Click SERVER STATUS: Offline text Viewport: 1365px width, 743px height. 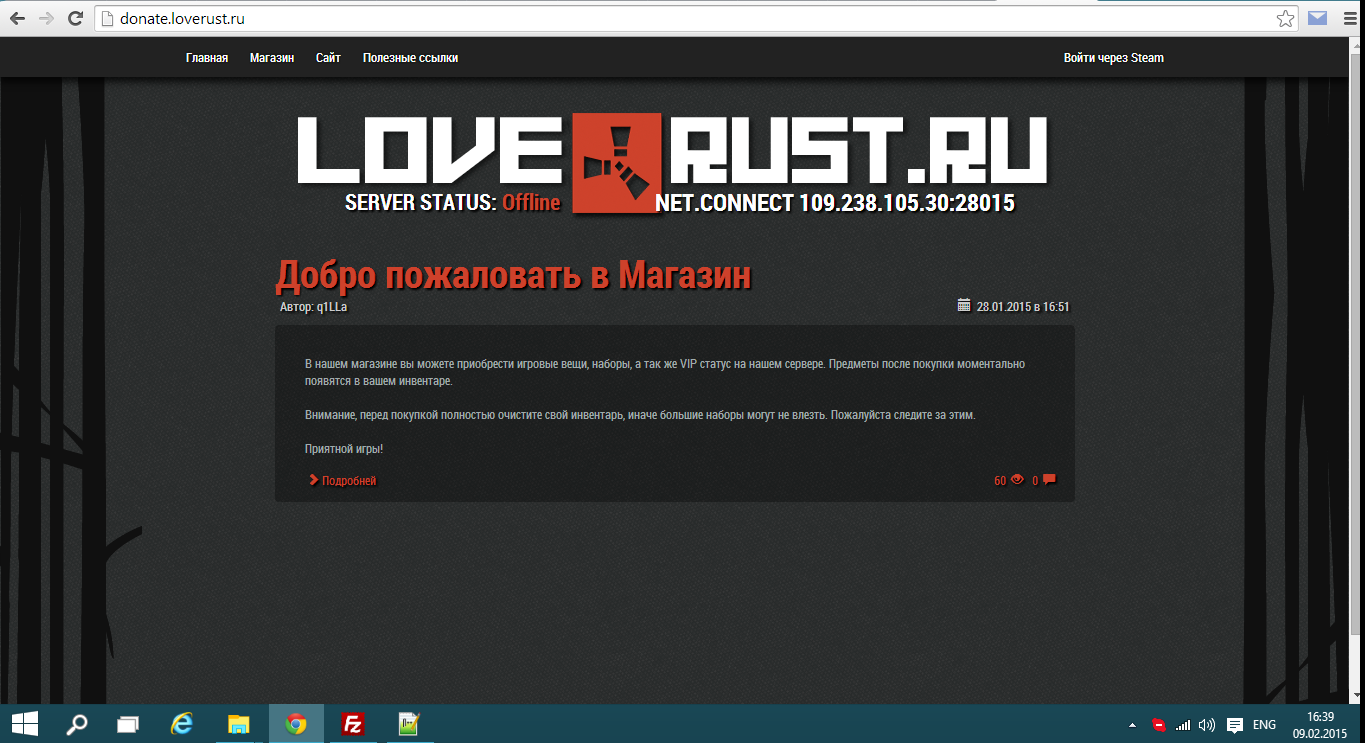(452, 203)
